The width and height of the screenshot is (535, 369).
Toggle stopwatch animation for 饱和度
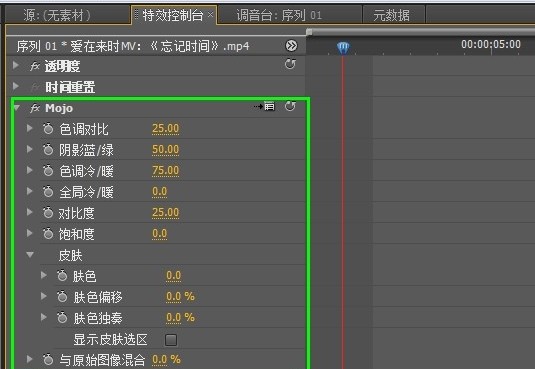point(48,234)
